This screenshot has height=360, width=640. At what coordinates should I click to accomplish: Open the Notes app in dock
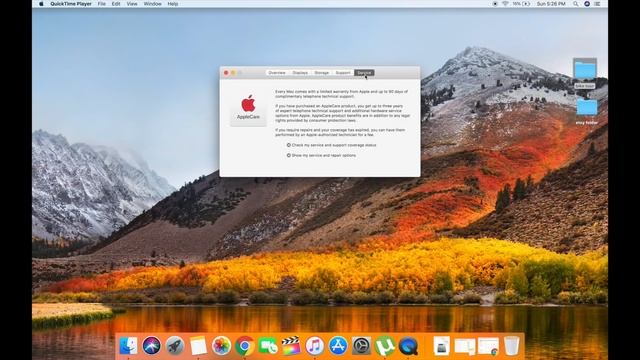tap(198, 346)
